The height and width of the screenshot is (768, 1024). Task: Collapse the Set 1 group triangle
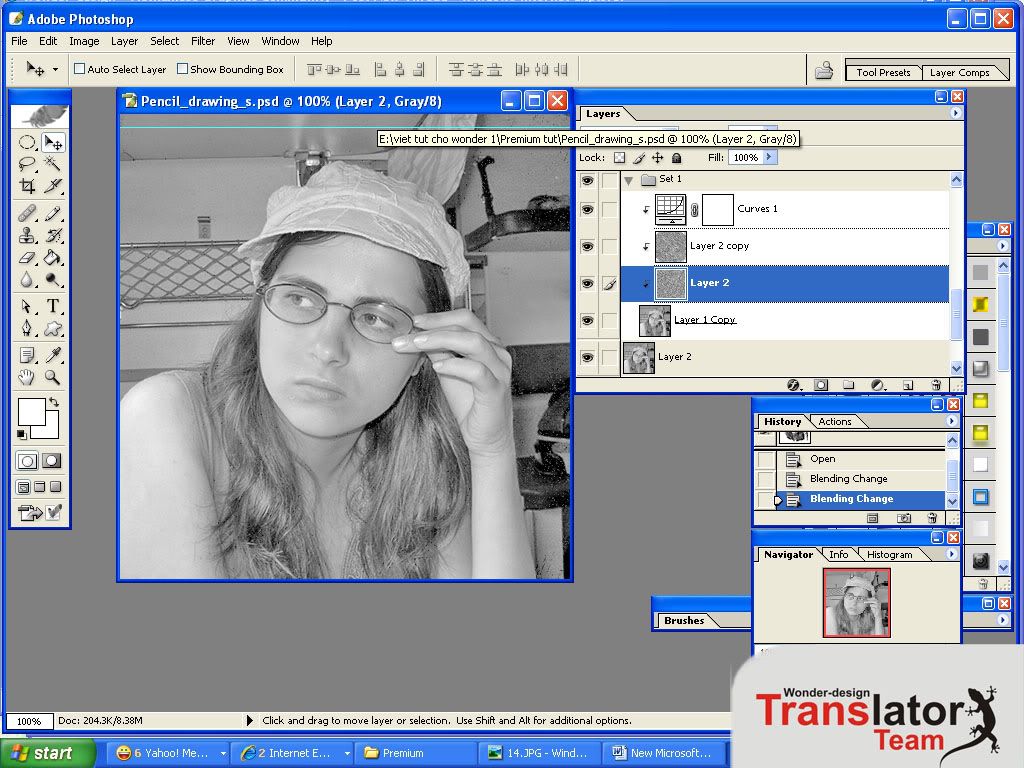point(628,180)
